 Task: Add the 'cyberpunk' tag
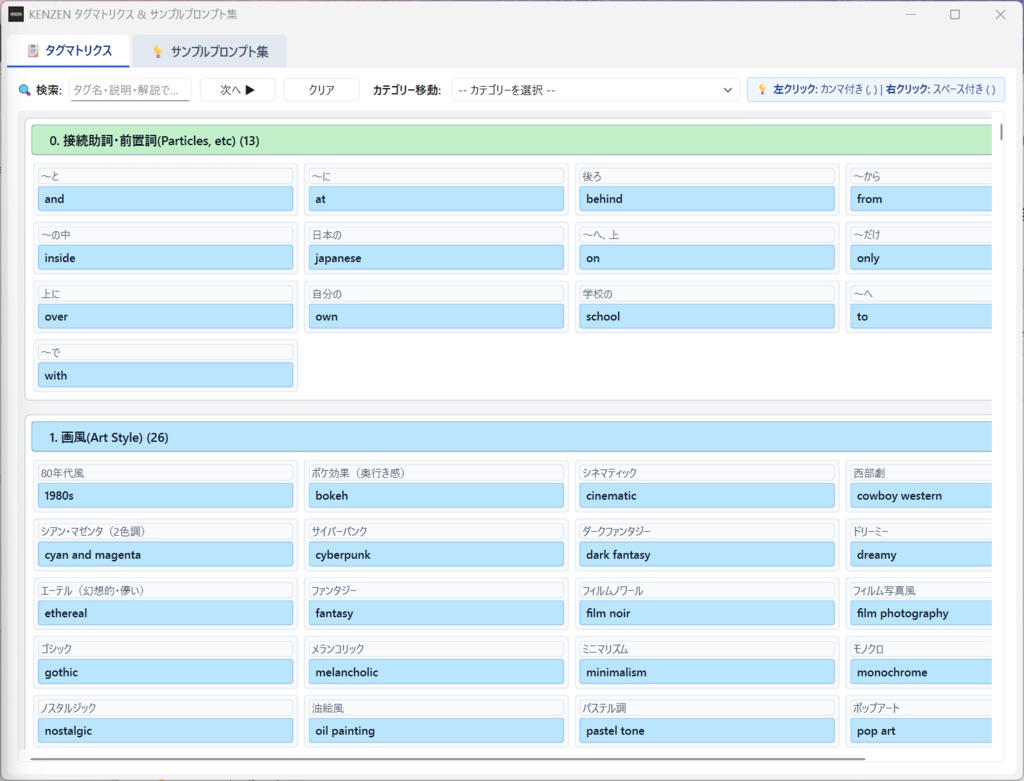[x=436, y=554]
